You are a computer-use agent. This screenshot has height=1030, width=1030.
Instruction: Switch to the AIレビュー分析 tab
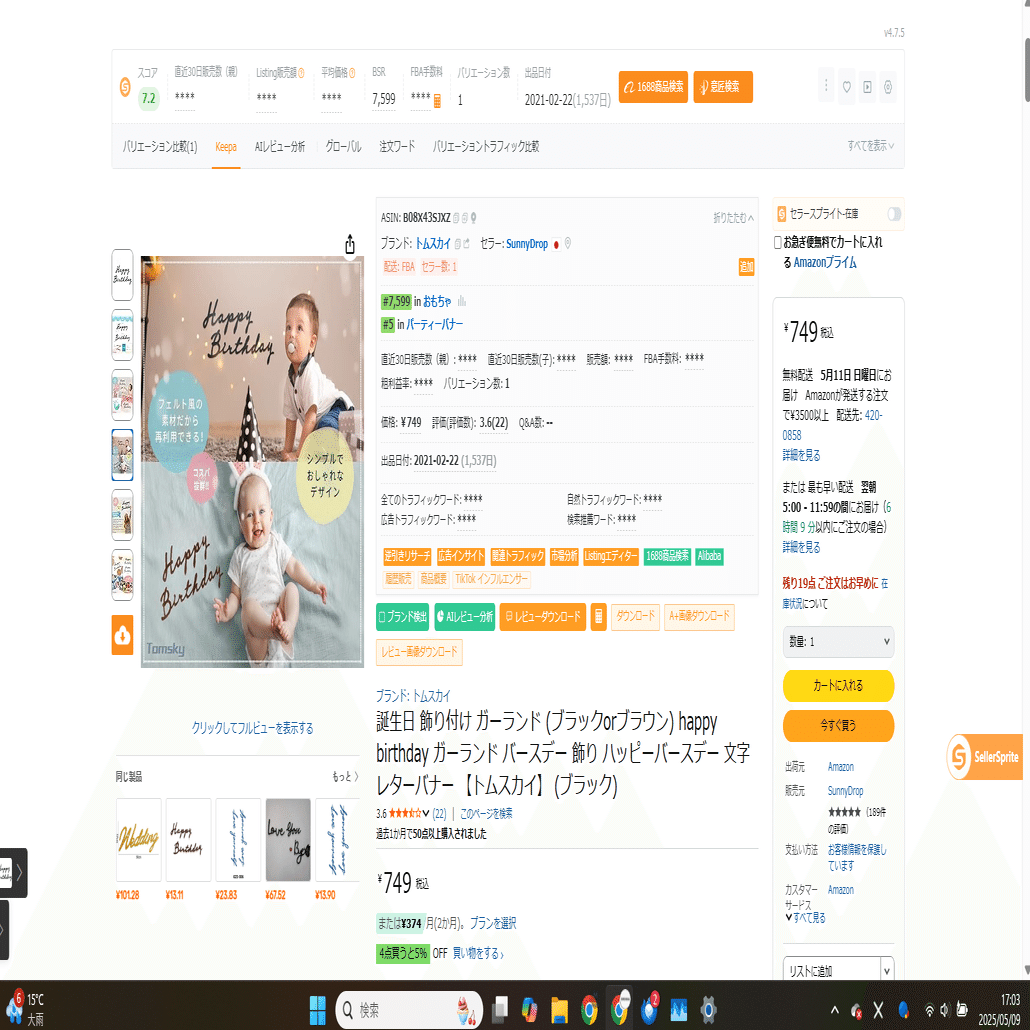click(280, 146)
